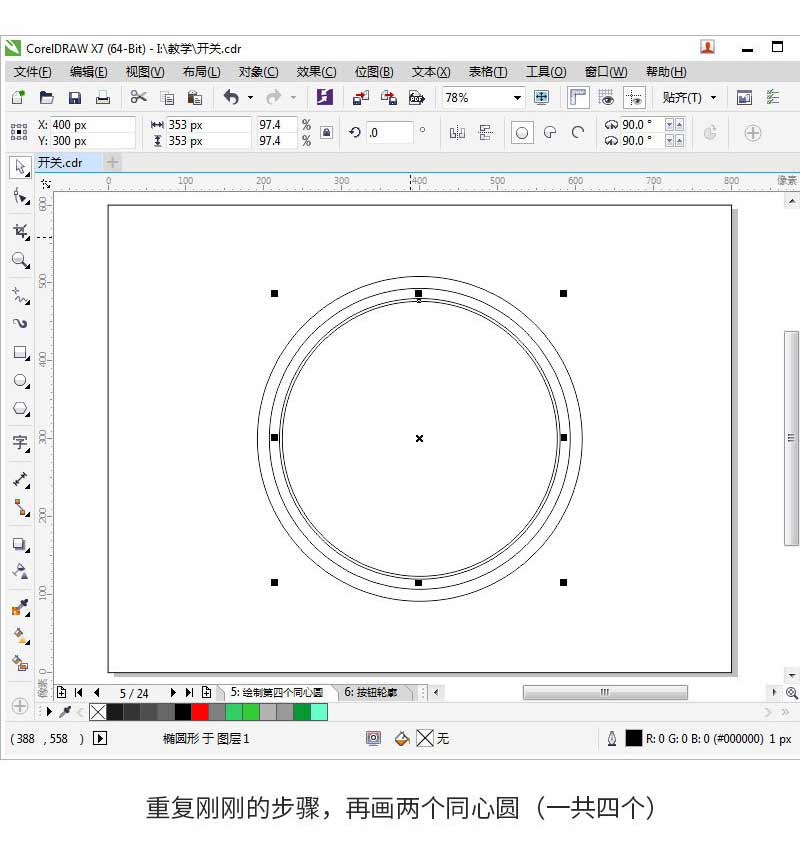Open the 位图(B) menu
This screenshot has height=849, width=800.
[x=373, y=72]
